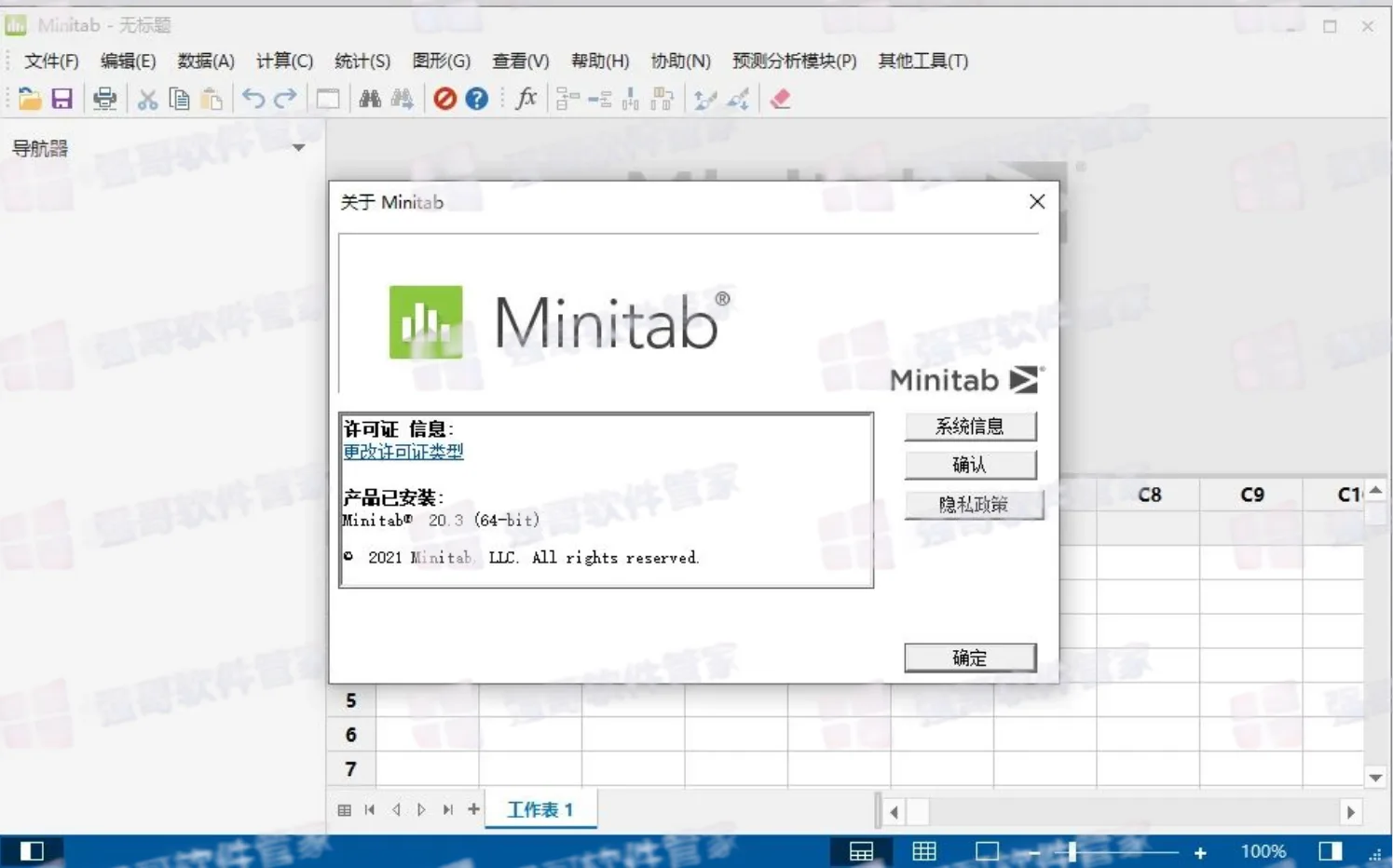Jump to the first worksheet tab arrow

click(x=370, y=810)
